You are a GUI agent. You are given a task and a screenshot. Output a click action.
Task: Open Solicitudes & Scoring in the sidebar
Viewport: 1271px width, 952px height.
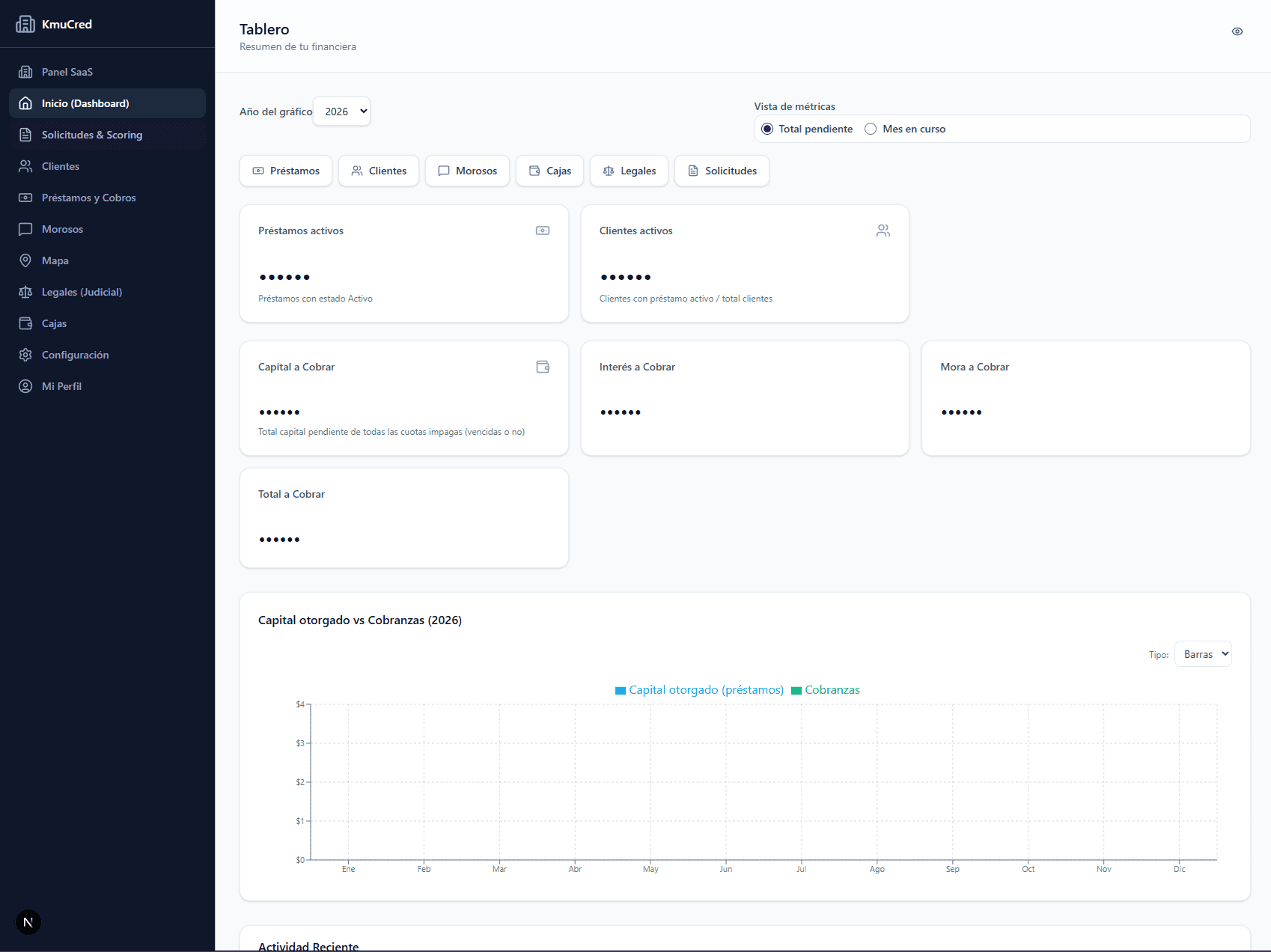tap(92, 135)
